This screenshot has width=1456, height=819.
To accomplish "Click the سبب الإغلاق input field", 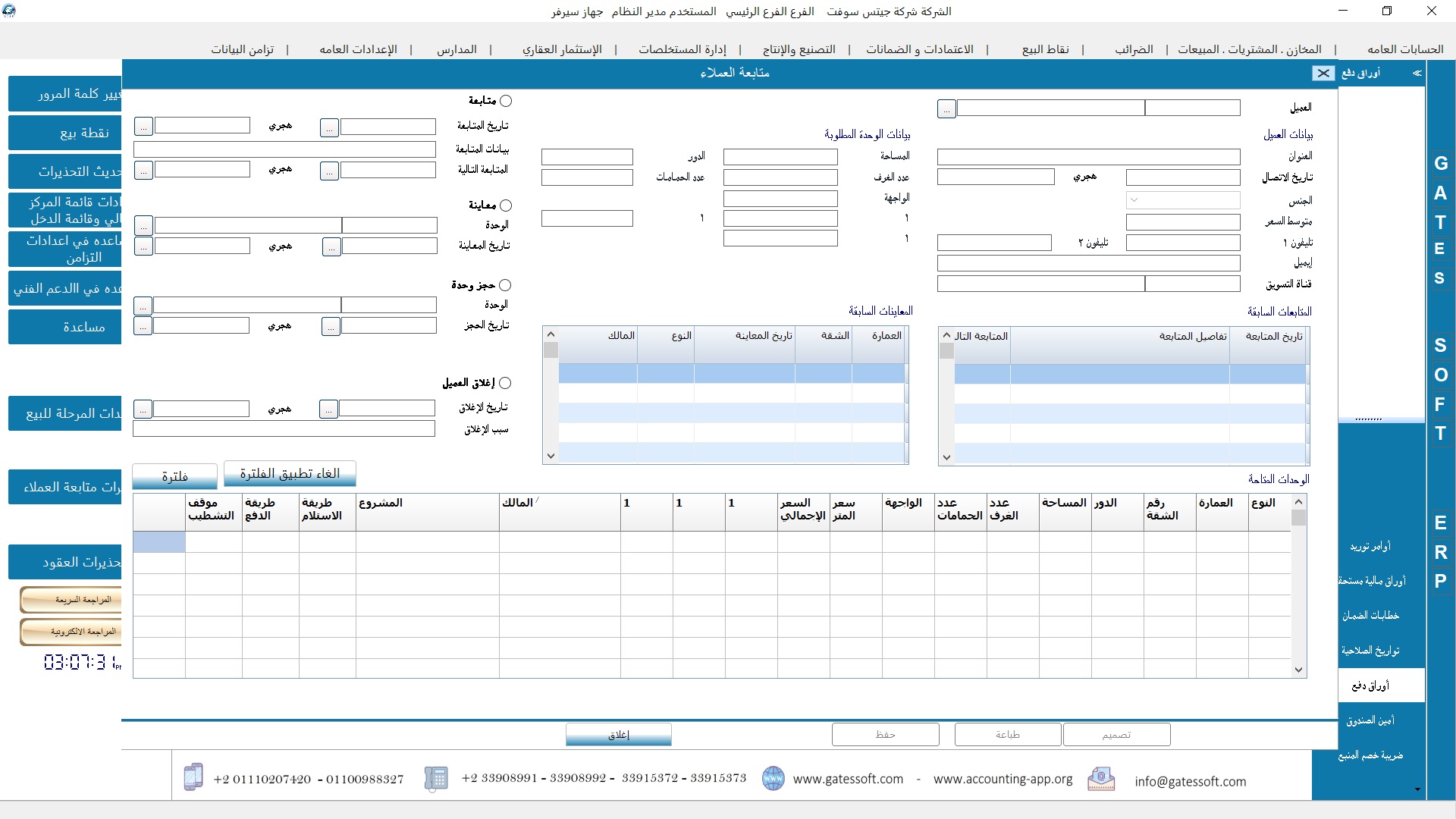I will point(284,428).
